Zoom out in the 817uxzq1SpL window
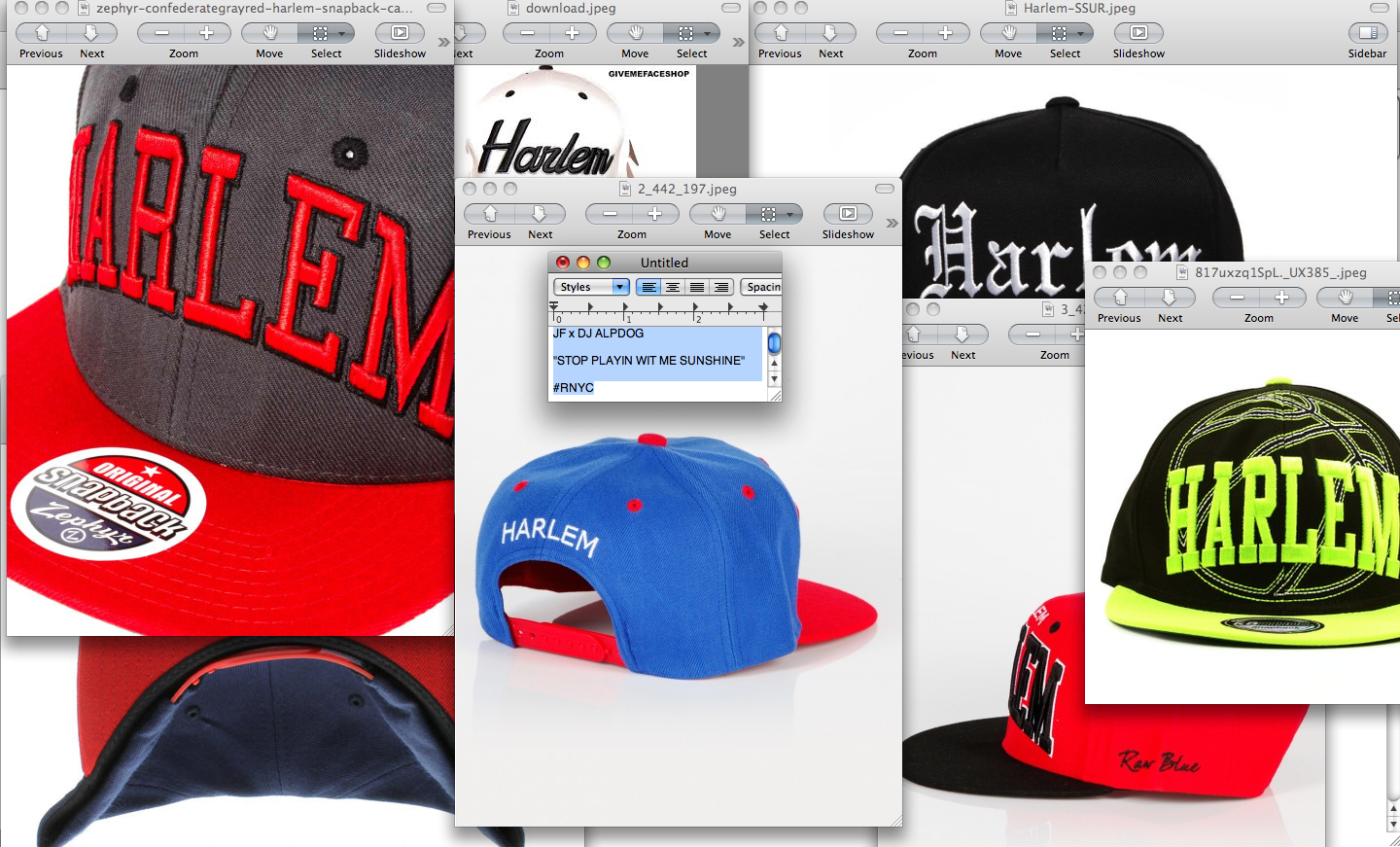The image size is (1400, 847). pyautogui.click(x=1237, y=298)
